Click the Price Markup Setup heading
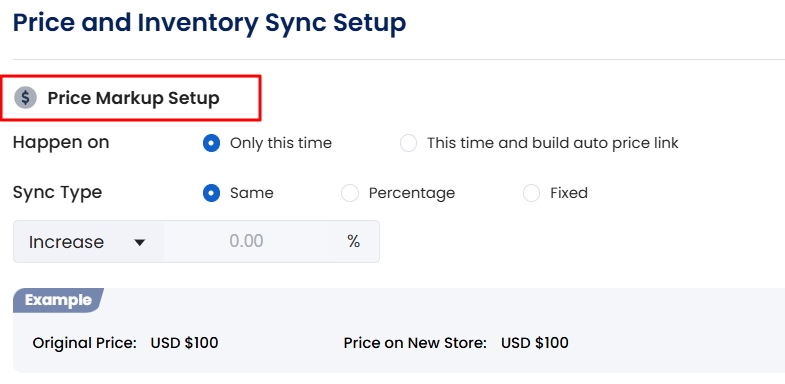This screenshot has width=785, height=384. (133, 98)
